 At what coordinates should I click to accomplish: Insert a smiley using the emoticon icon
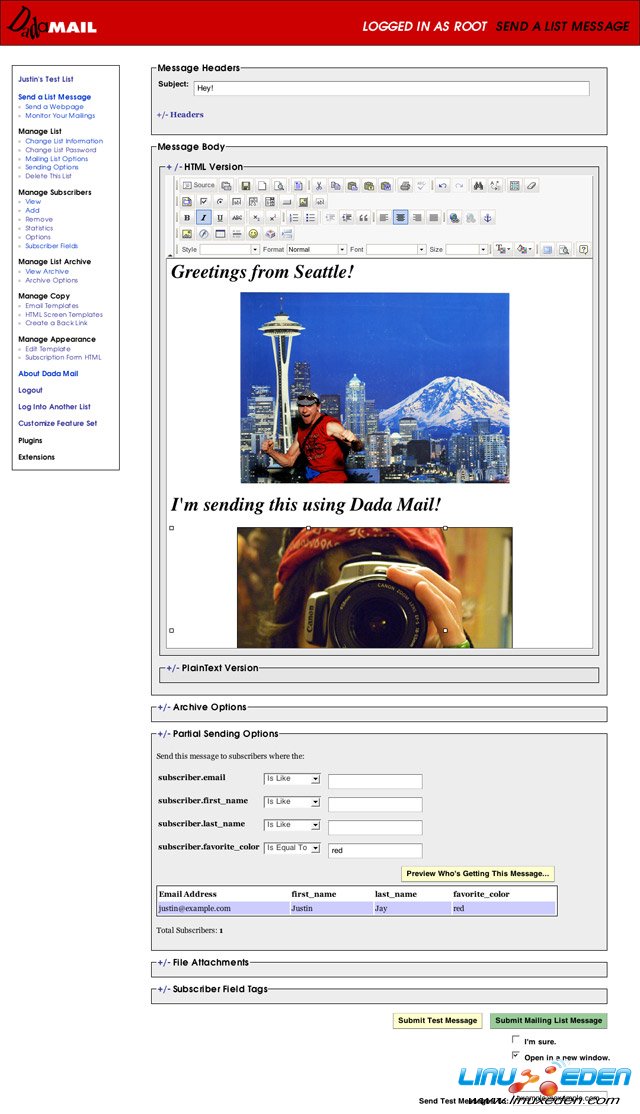coord(253,234)
